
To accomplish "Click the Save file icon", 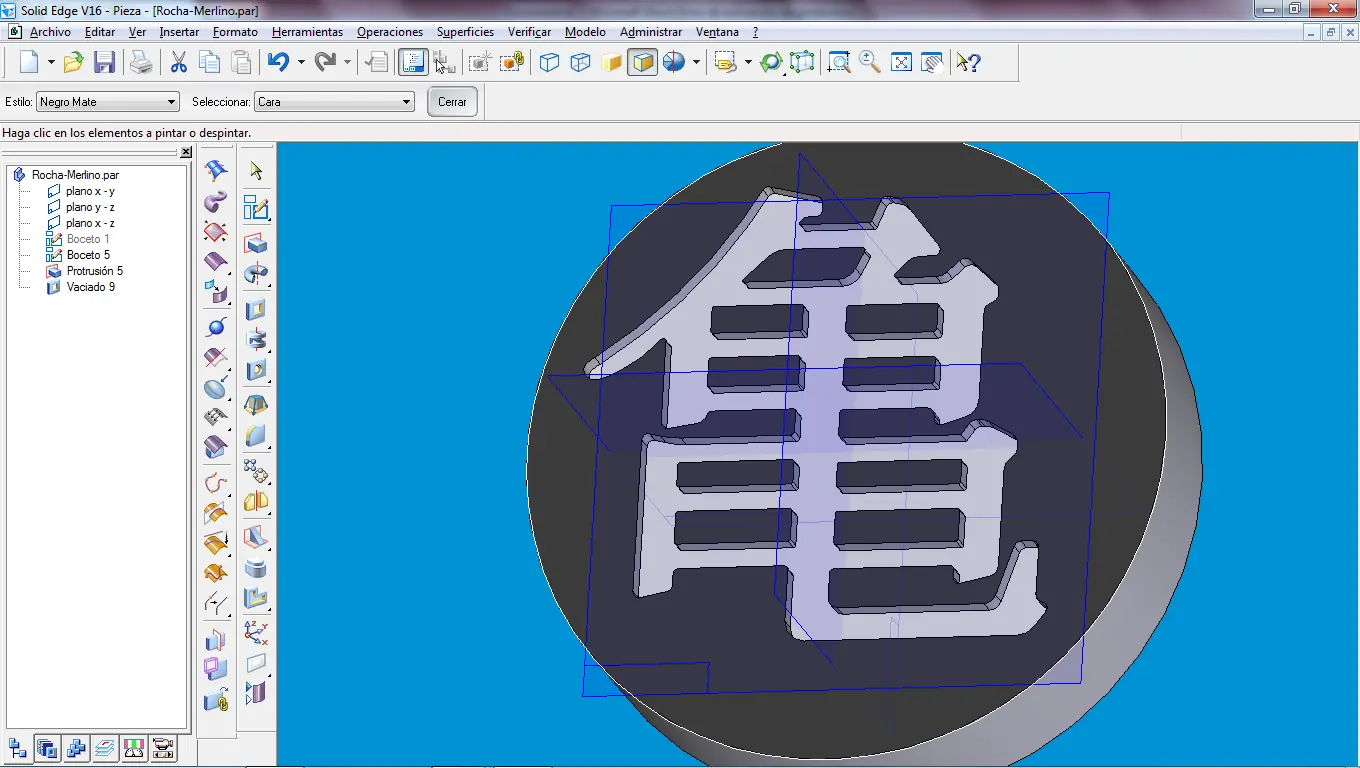I will [x=104, y=63].
